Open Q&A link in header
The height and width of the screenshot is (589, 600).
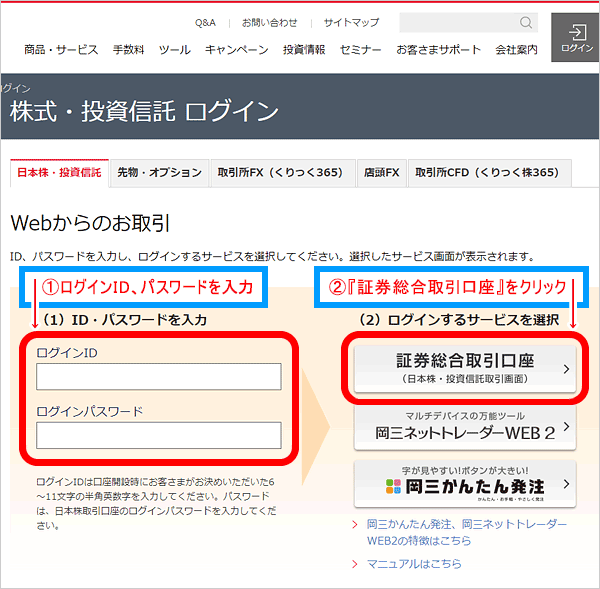pos(205,23)
